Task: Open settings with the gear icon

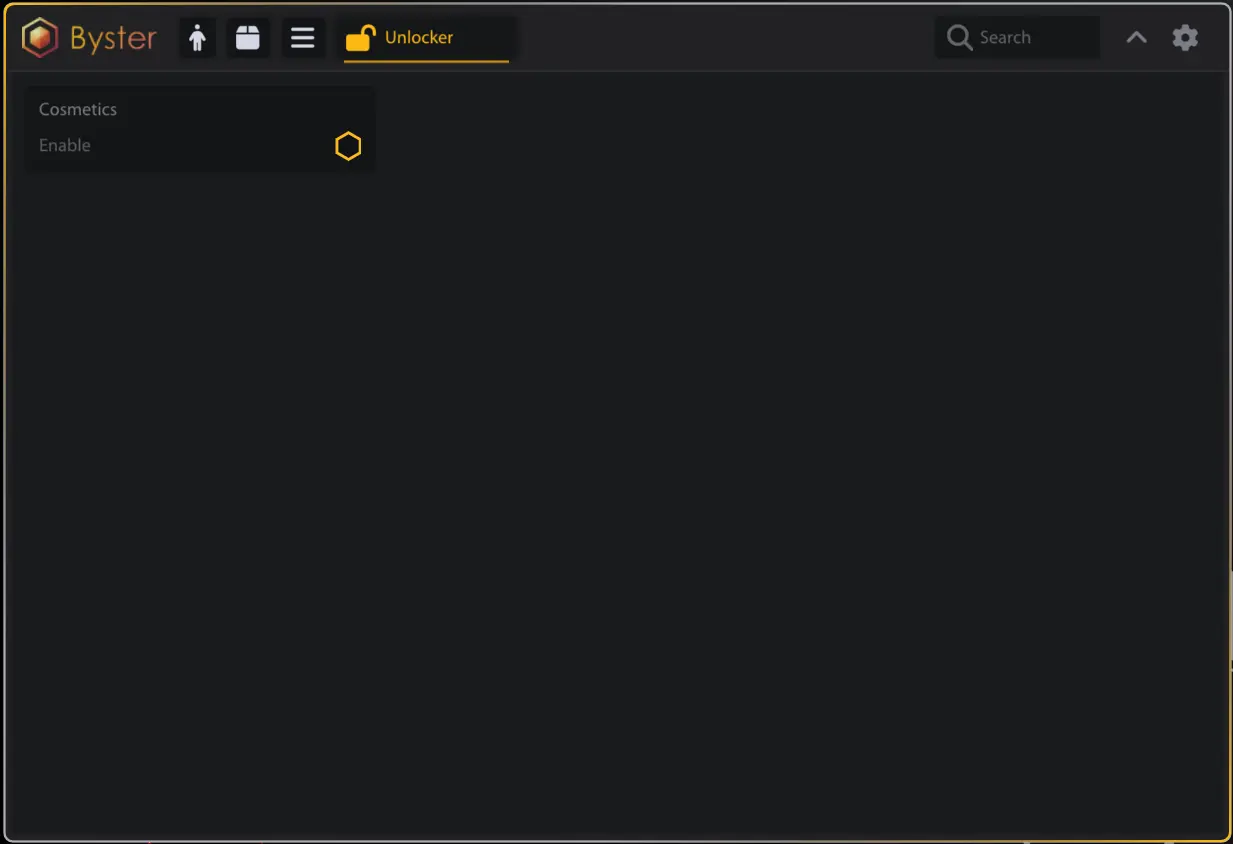Action: pyautogui.click(x=1185, y=38)
